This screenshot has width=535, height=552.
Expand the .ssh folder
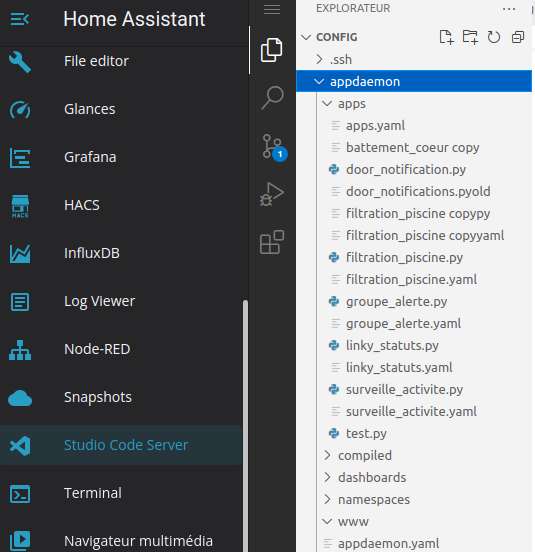(x=319, y=59)
